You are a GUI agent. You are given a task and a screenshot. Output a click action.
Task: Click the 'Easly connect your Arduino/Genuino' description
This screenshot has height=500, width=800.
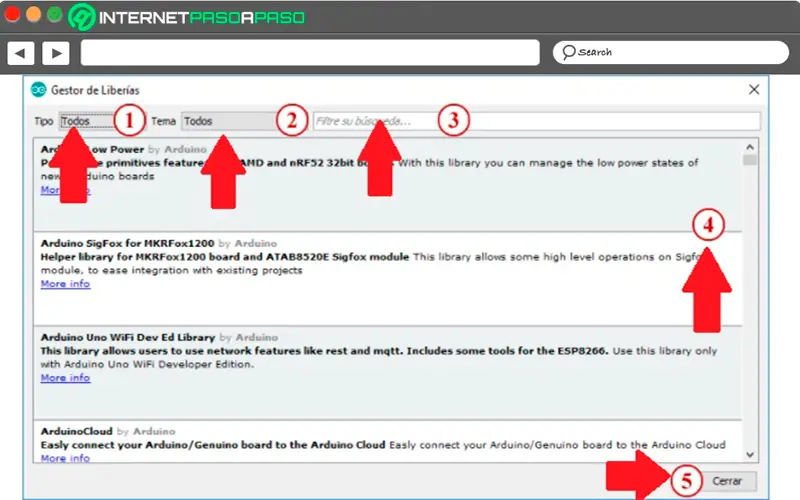213,445
